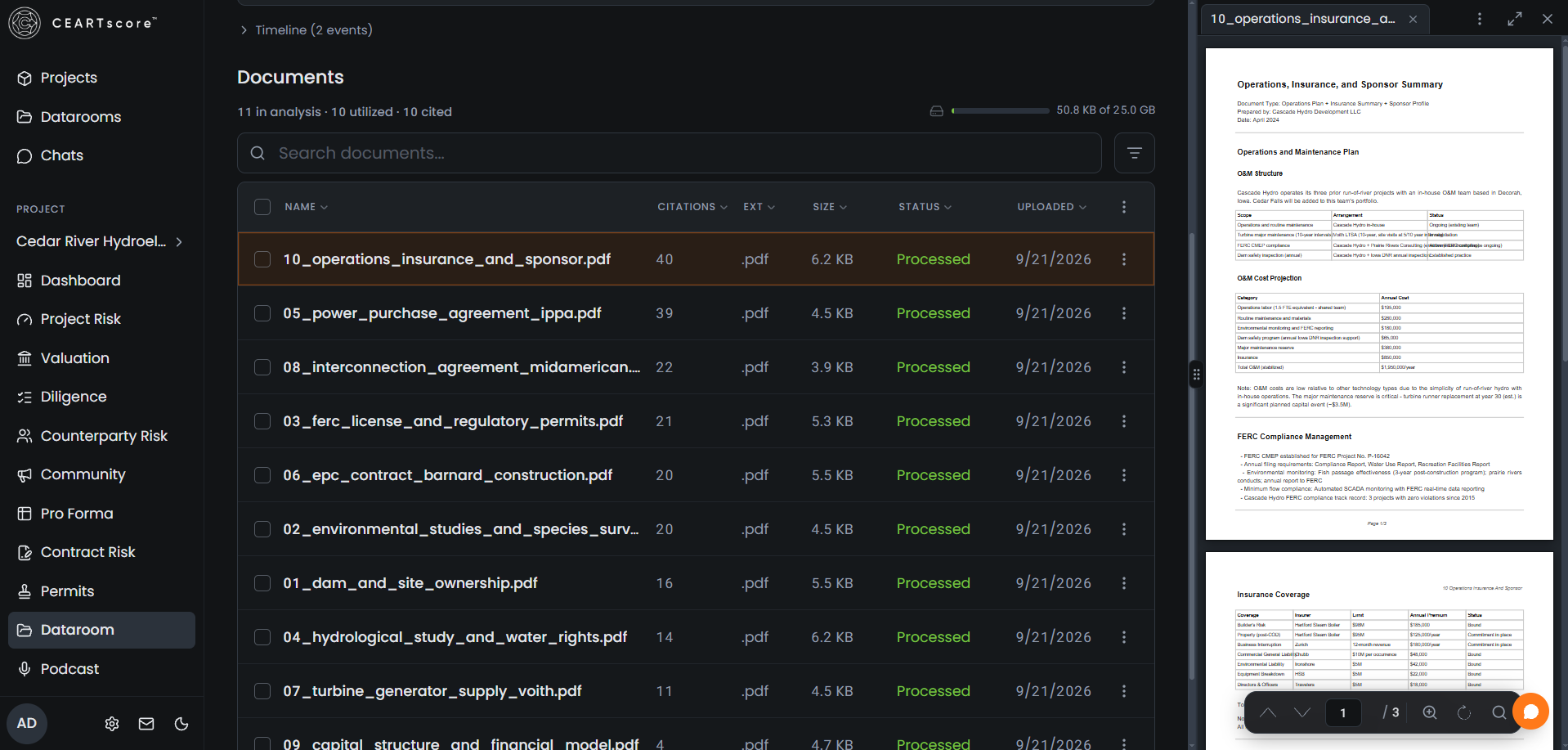Open 04_hydrological_study_and_water_rights.pdf

(455, 637)
